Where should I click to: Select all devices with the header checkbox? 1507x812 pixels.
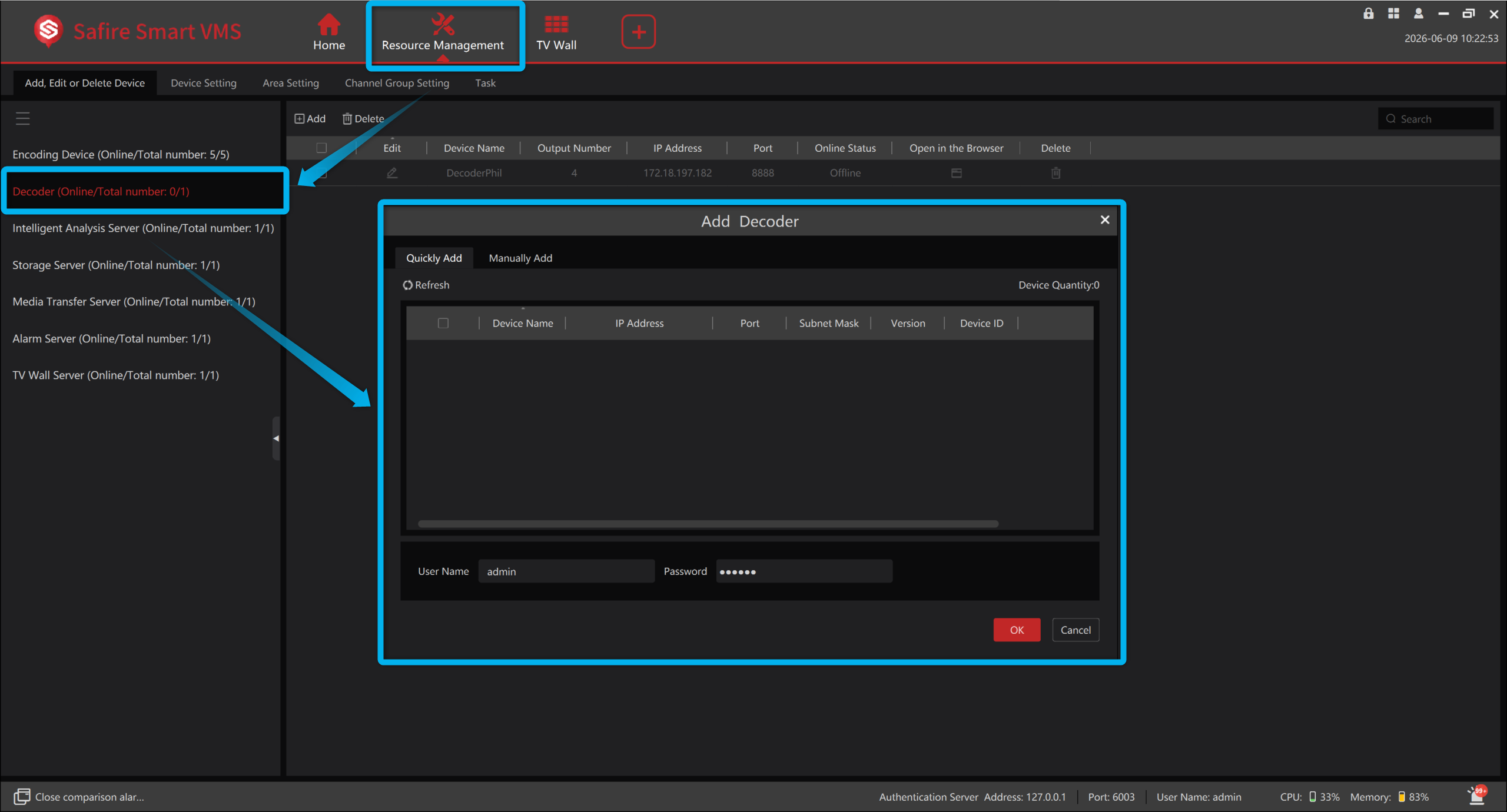pos(321,148)
